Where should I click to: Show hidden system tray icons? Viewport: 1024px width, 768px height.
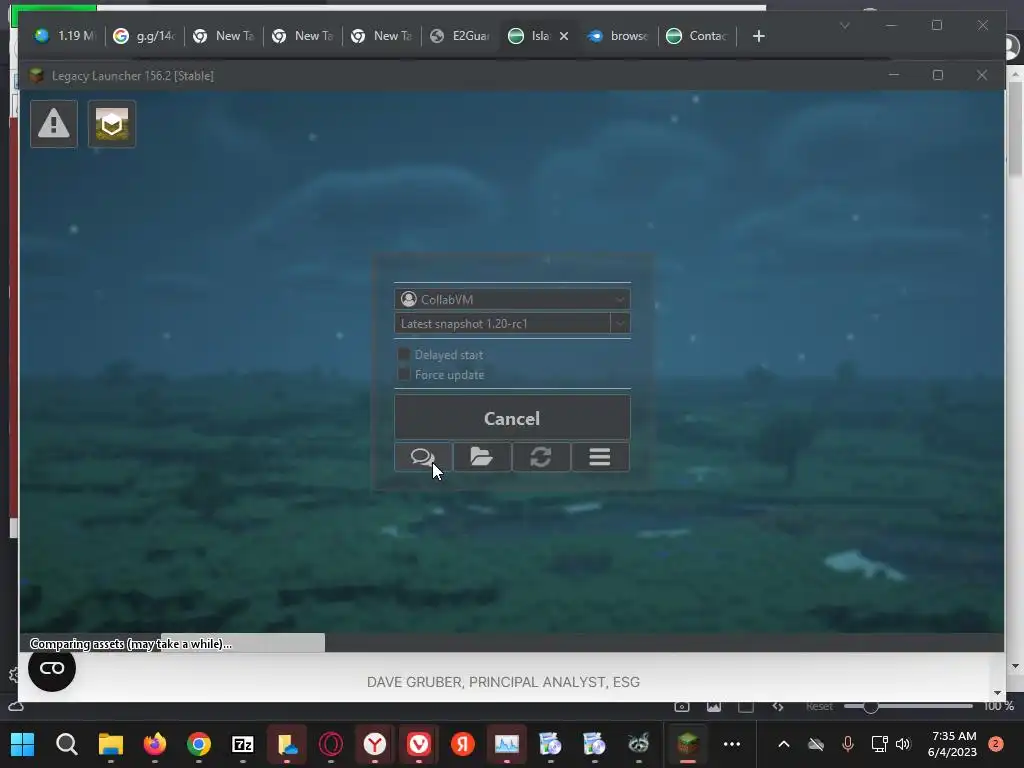[784, 744]
